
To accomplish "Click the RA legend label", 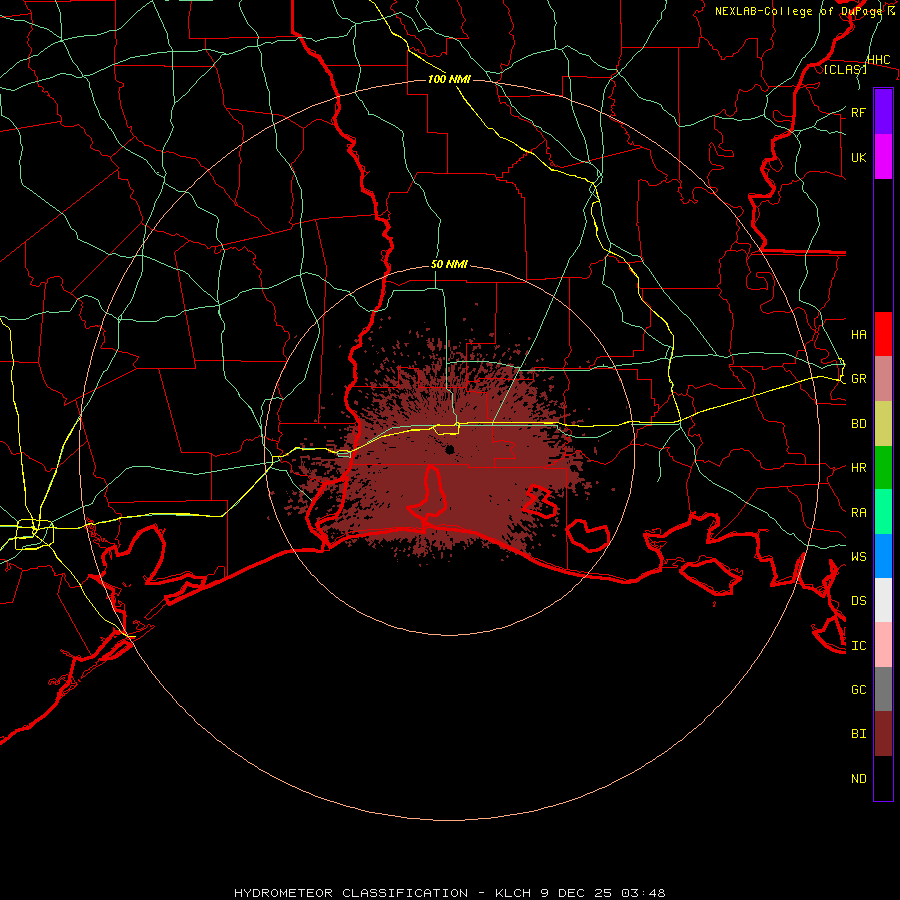I will point(858,512).
